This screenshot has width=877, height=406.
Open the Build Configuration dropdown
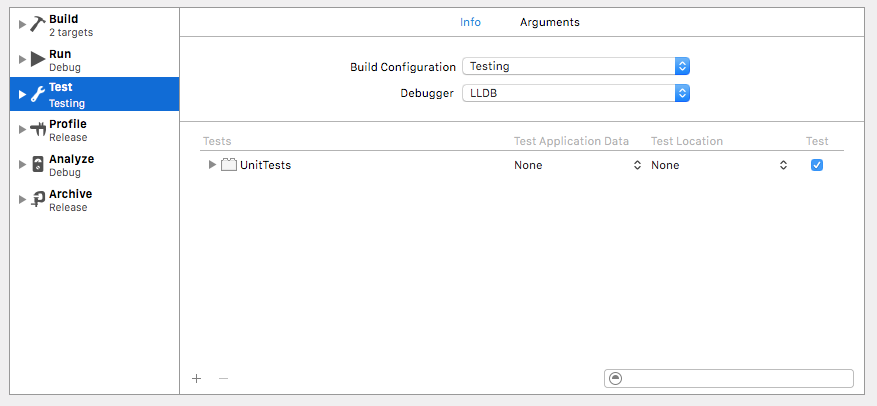coord(576,66)
